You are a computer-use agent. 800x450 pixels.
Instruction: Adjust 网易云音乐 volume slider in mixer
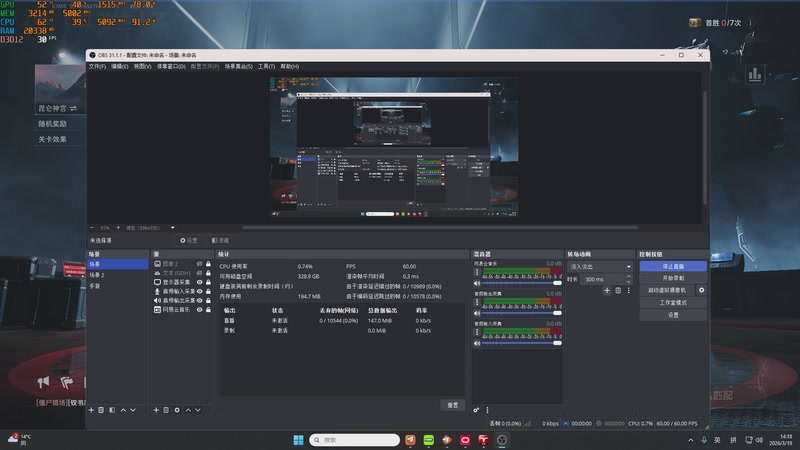pyautogui.click(x=521, y=283)
